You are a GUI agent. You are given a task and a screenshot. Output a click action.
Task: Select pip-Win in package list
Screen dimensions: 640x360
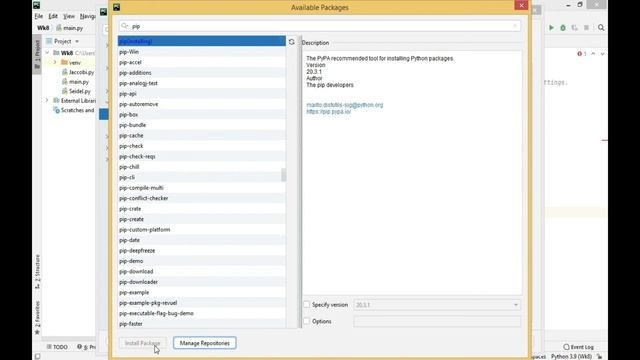[202, 52]
